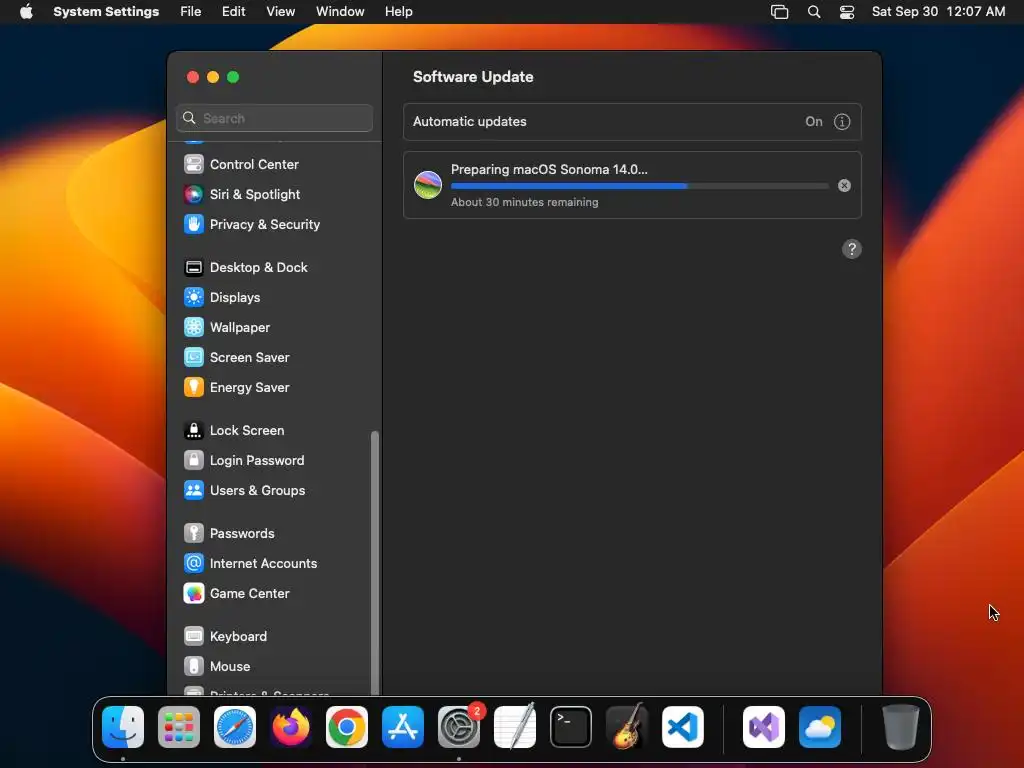Click the Stage Manager menu bar icon

780,12
